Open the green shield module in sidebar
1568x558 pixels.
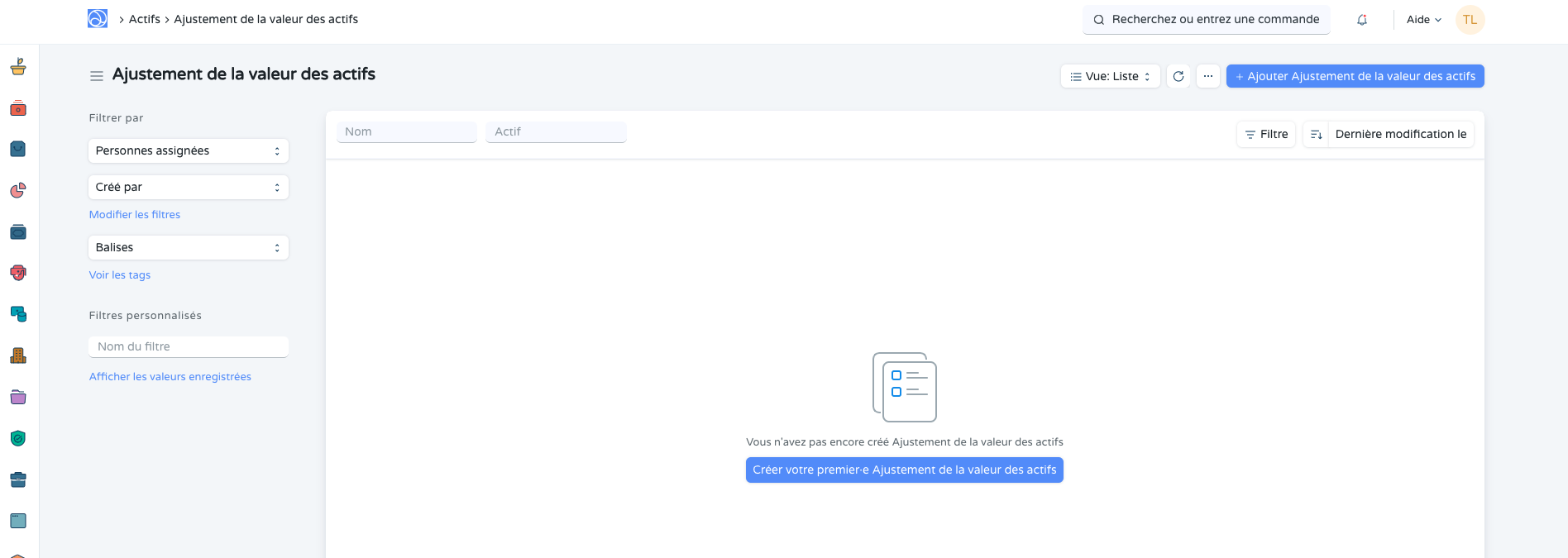tap(18, 439)
